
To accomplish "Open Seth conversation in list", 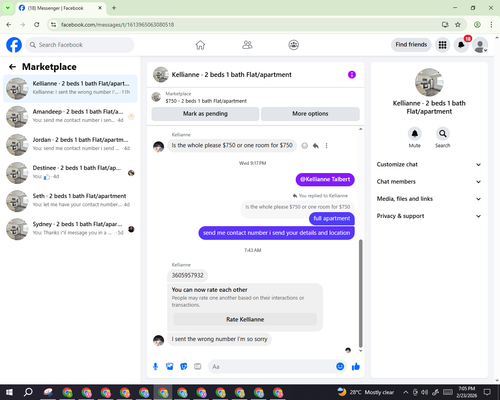I will [x=70, y=201].
